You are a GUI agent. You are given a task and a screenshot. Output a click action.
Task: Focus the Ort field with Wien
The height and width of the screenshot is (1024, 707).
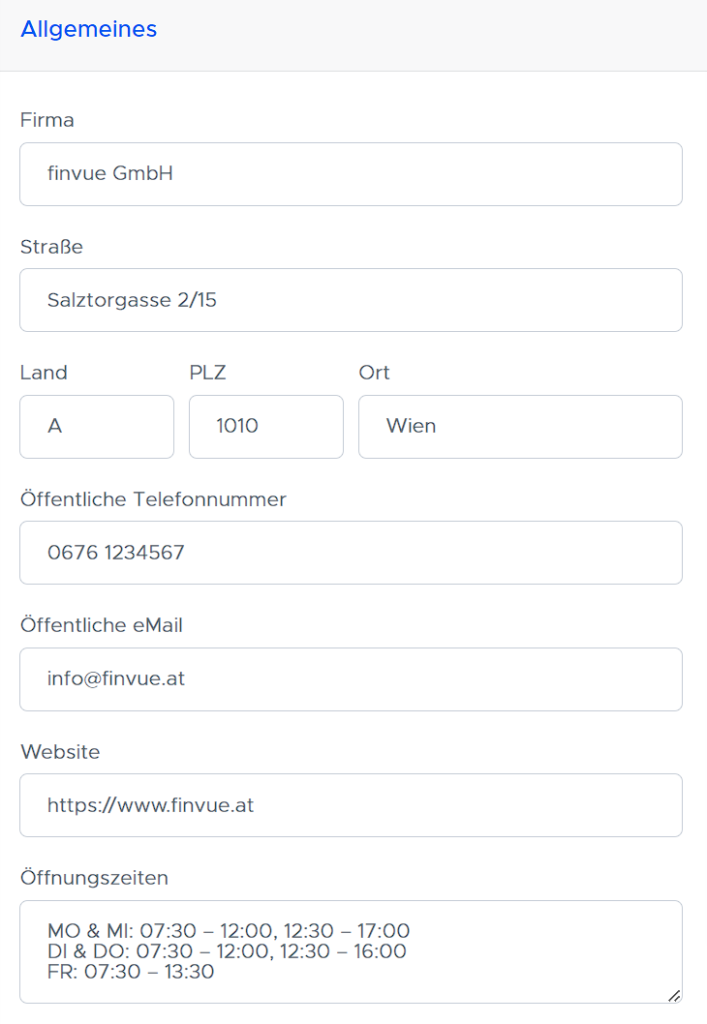point(520,427)
